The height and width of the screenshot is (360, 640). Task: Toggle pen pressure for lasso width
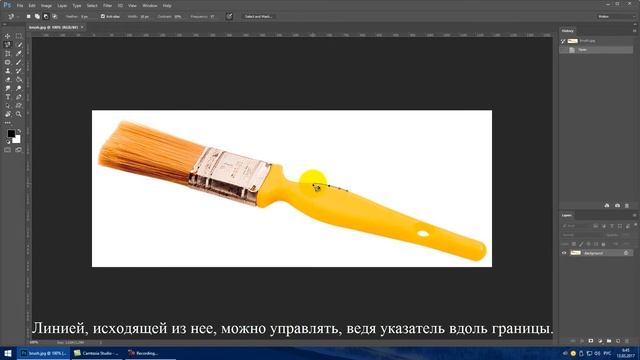(x=229, y=16)
